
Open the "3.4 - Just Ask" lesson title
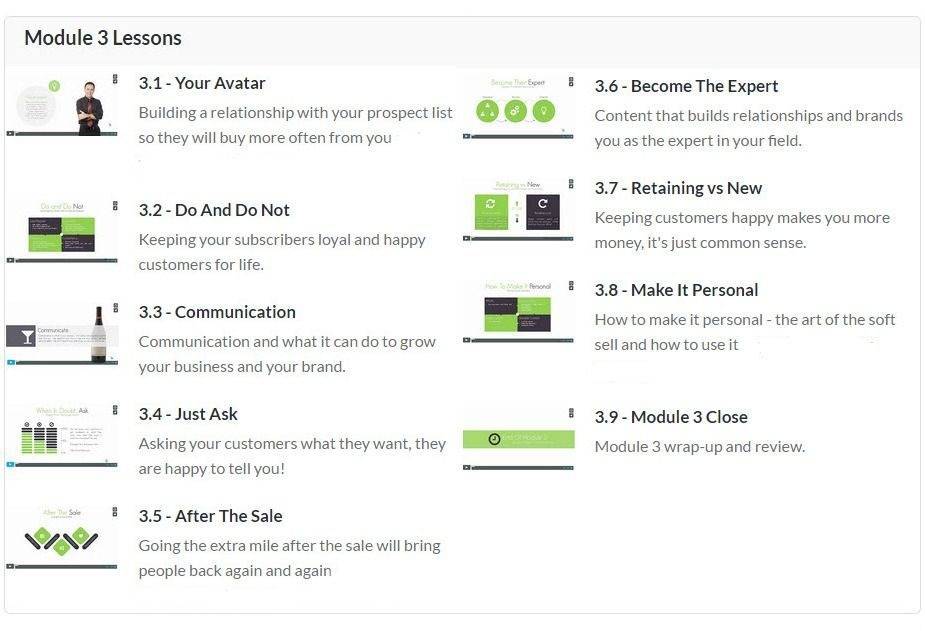188,414
